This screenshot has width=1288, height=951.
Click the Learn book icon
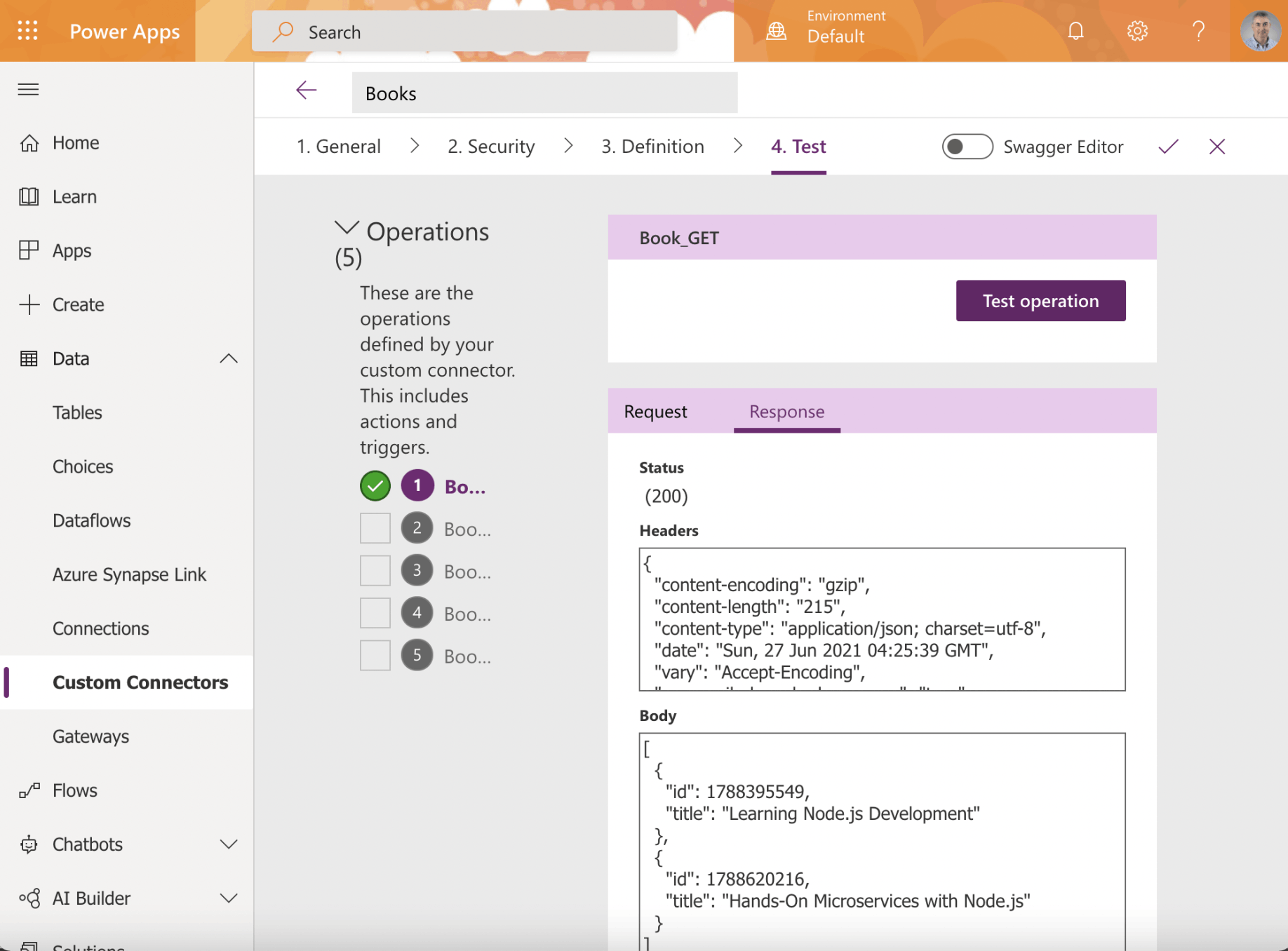pos(29,196)
